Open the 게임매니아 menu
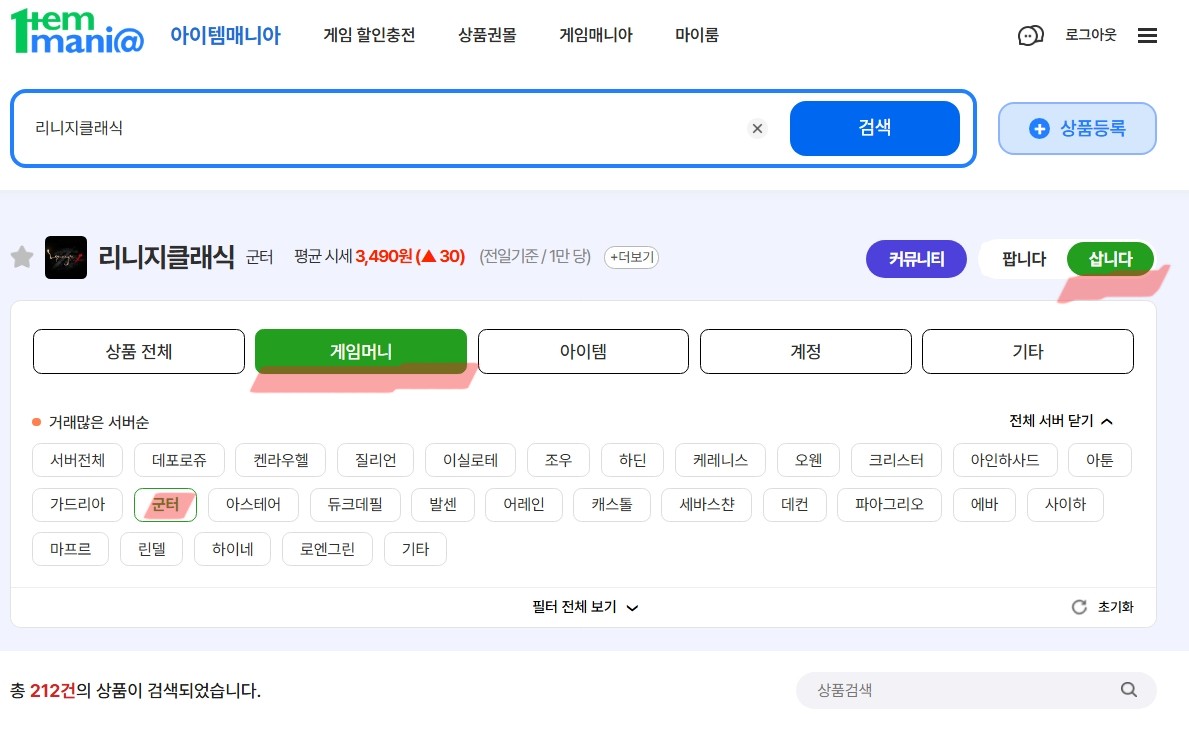Screen dimensions: 1189x735 (x=595, y=35)
